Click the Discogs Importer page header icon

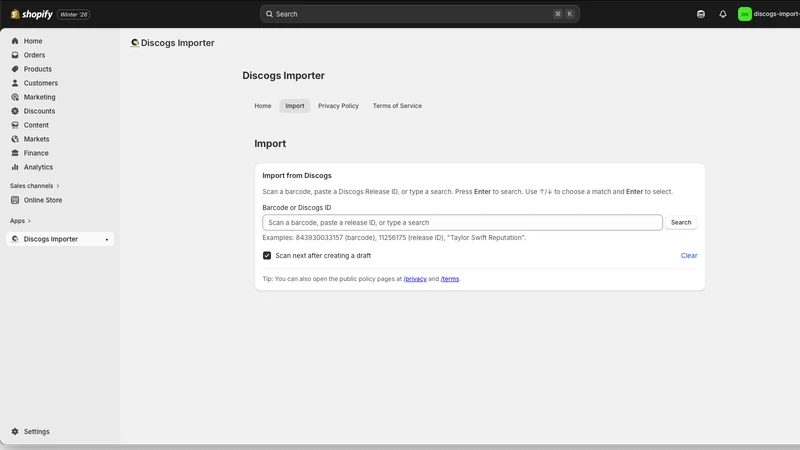(x=135, y=43)
